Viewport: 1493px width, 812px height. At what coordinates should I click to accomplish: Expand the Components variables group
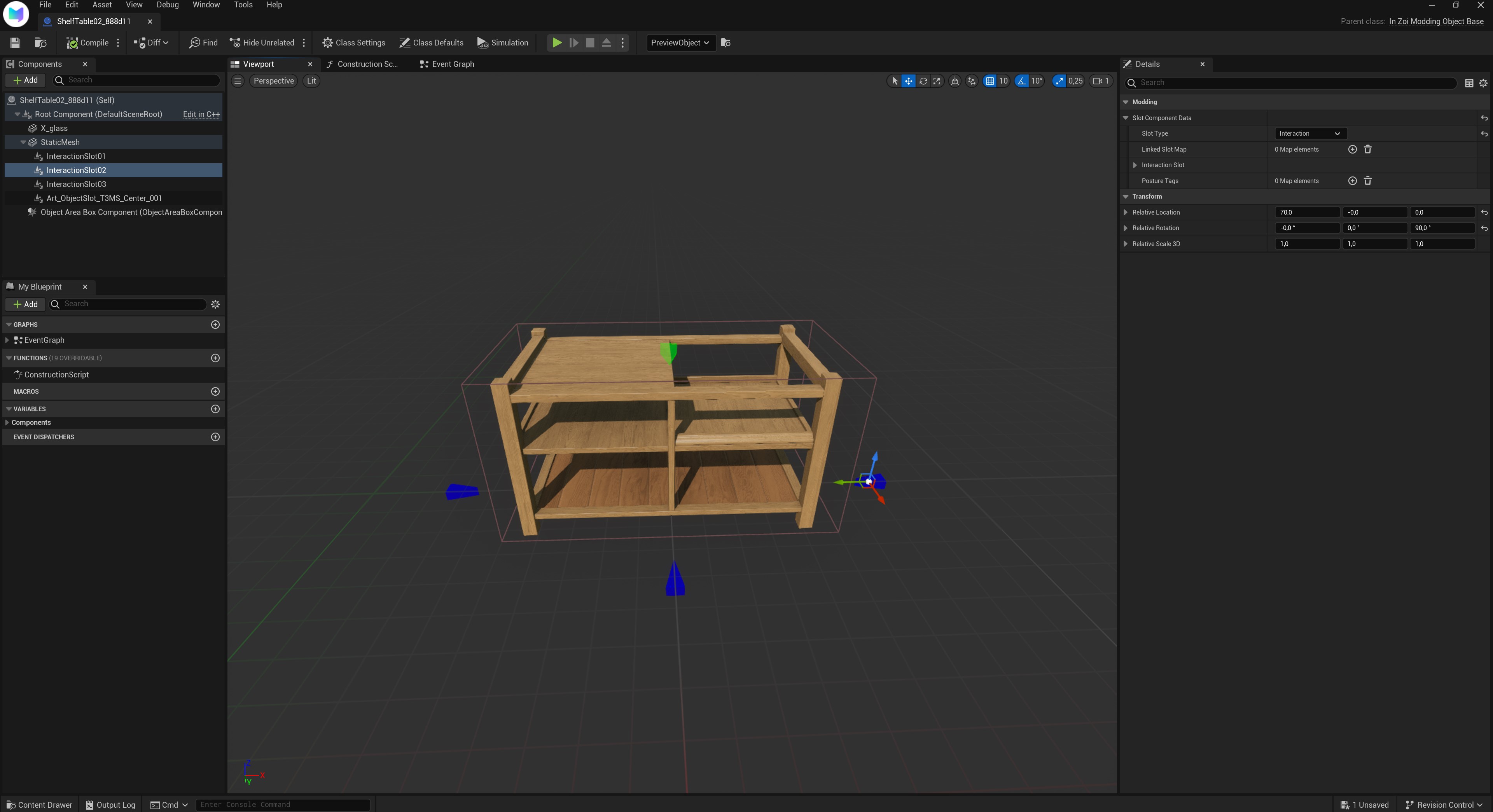coord(6,423)
